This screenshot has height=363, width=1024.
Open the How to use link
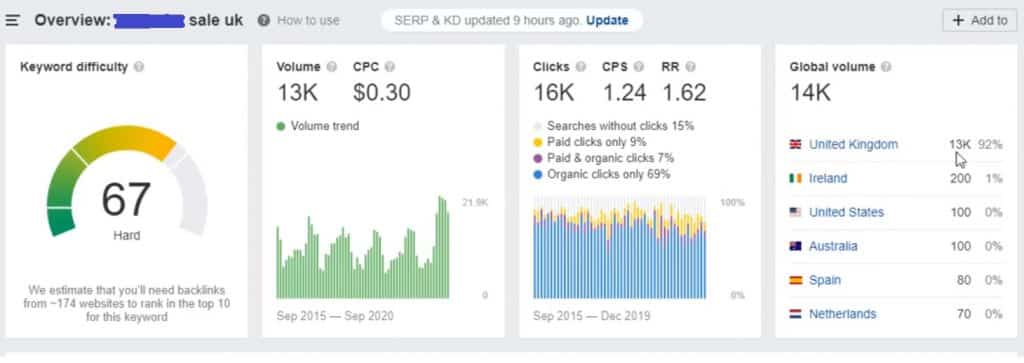308,20
